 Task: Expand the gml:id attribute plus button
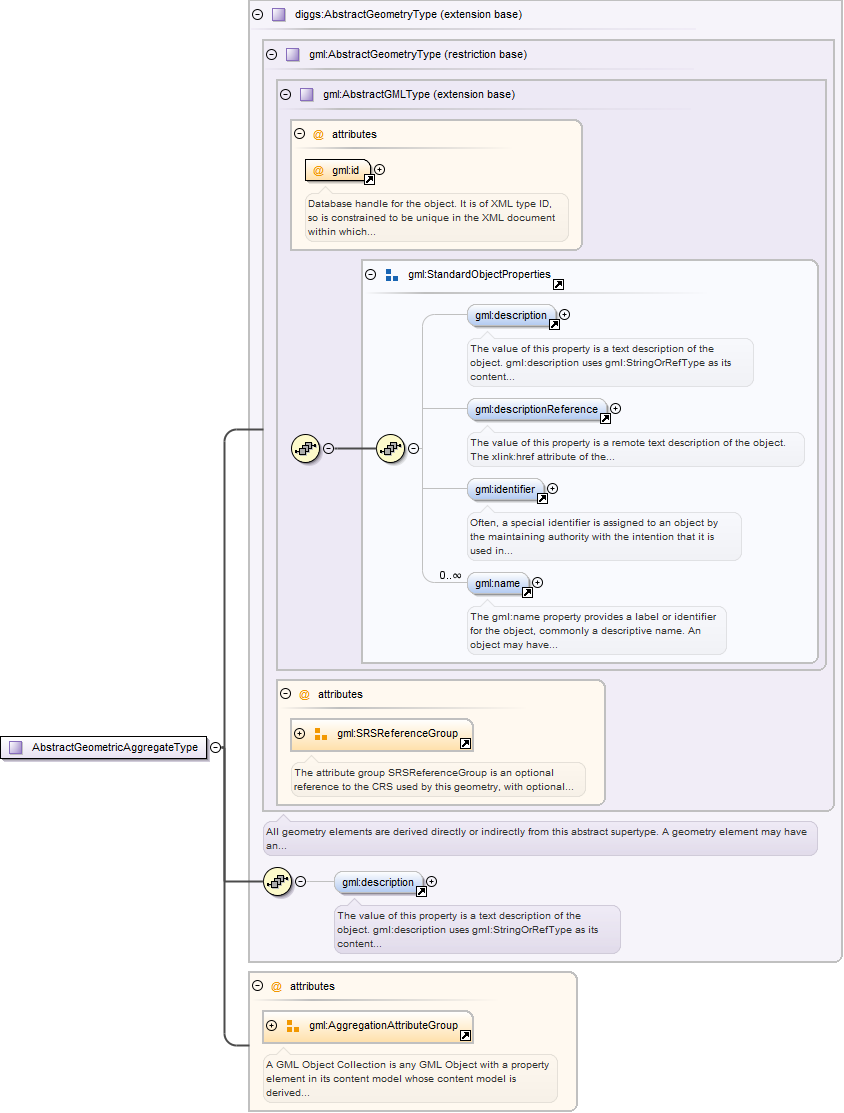coord(379,169)
